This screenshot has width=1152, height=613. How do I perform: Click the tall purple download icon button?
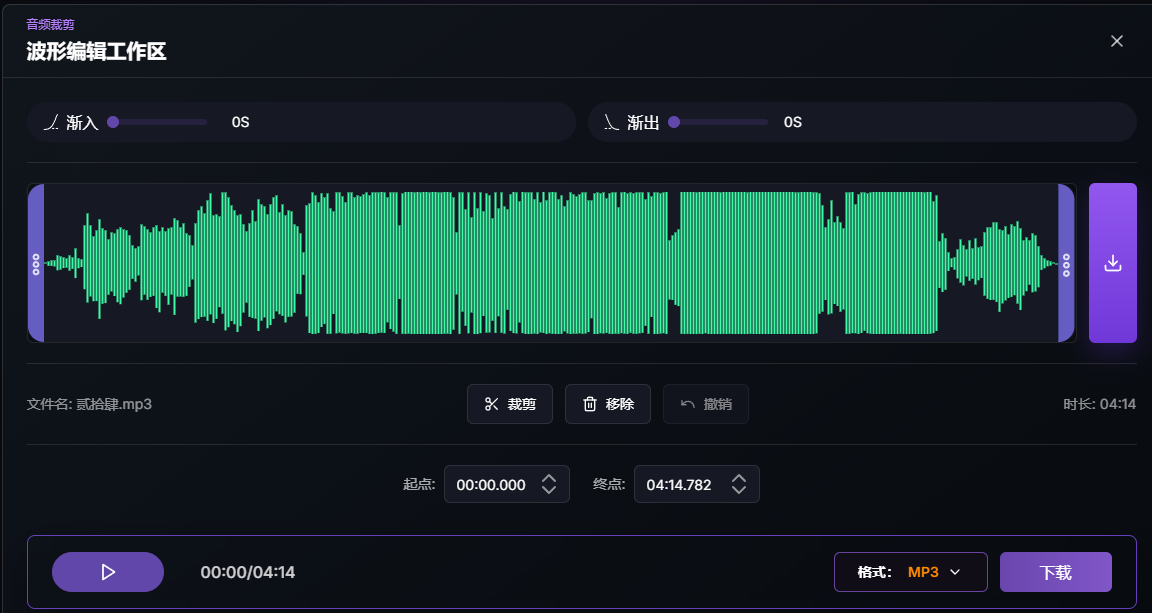pos(1112,263)
